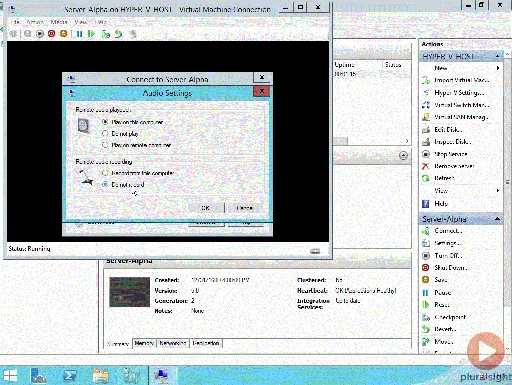The width and height of the screenshot is (512, 385).
Task: Click right arrow of VM list horizontal scrollbar
Action: point(407,141)
